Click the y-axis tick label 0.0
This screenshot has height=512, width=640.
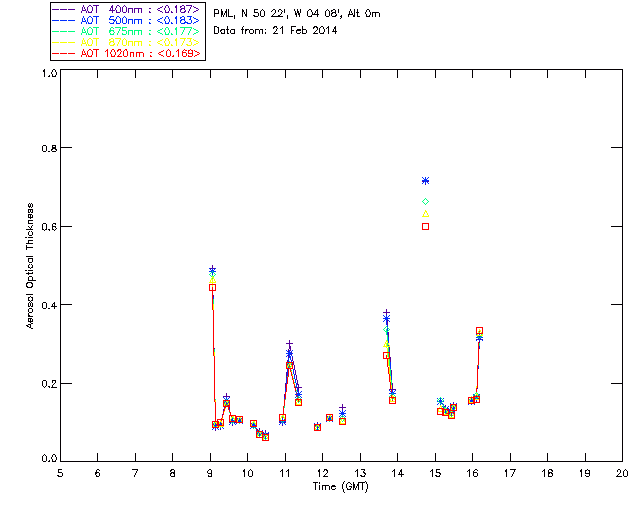49,459
